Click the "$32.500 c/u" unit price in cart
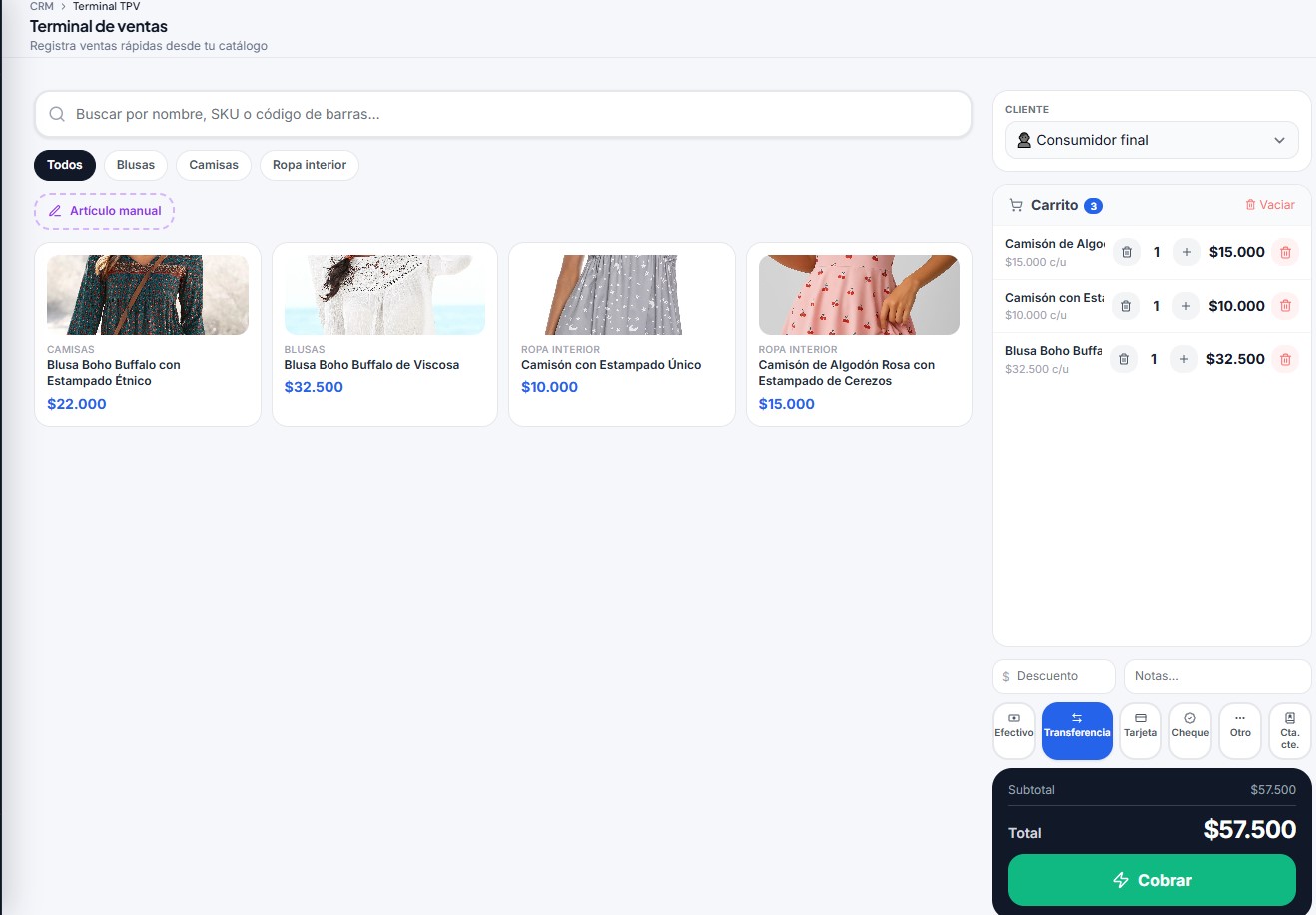 (1037, 369)
